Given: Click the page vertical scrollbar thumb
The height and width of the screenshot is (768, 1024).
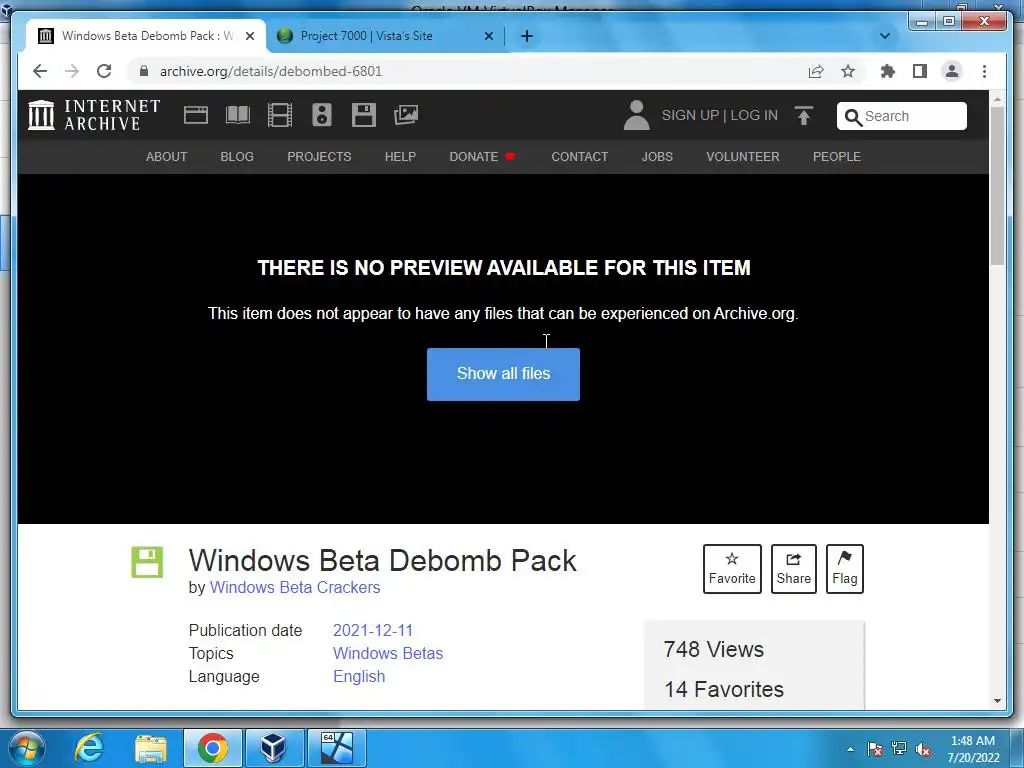Looking at the screenshot, I should [x=997, y=185].
